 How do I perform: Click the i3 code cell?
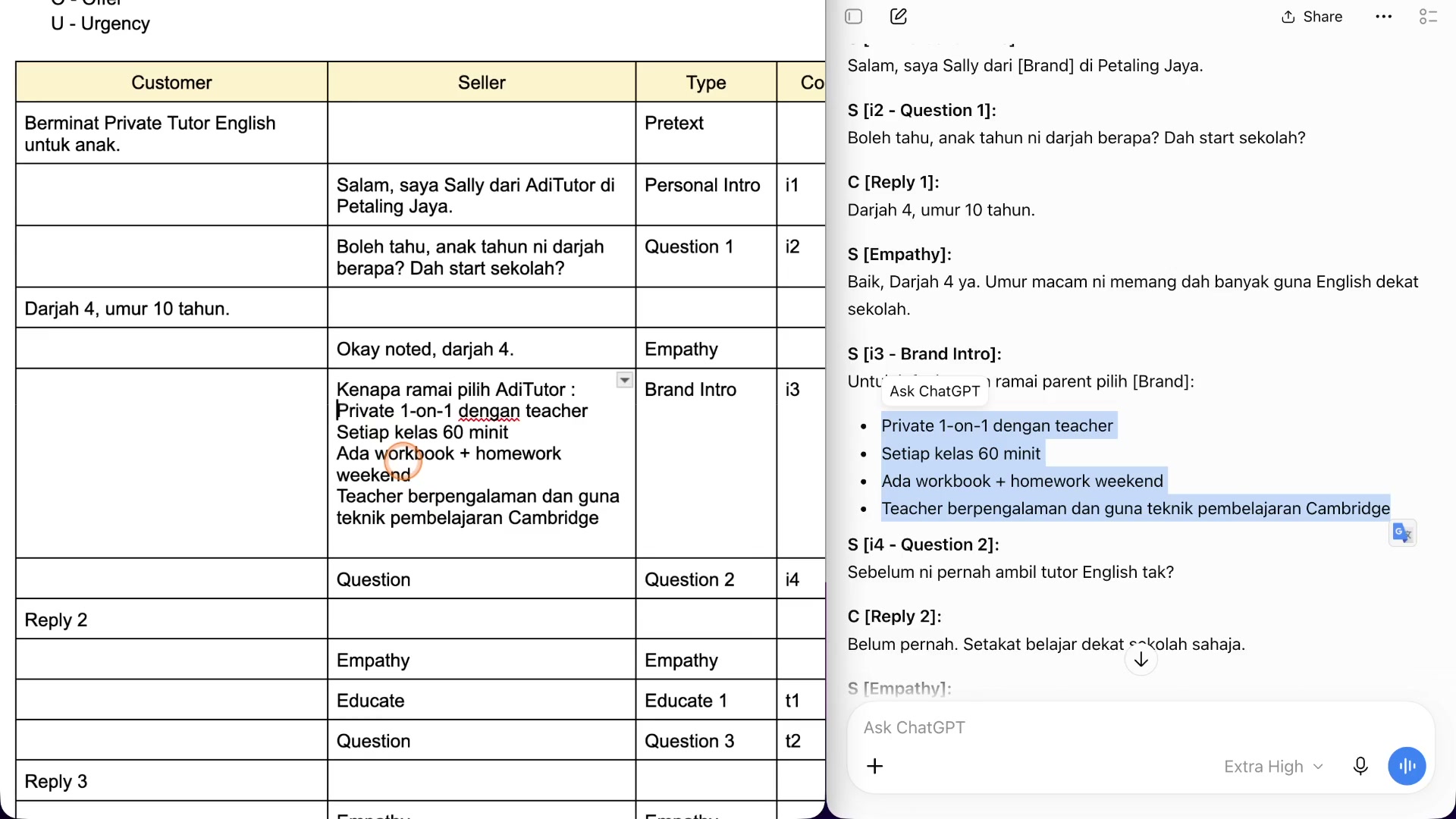[x=801, y=463]
